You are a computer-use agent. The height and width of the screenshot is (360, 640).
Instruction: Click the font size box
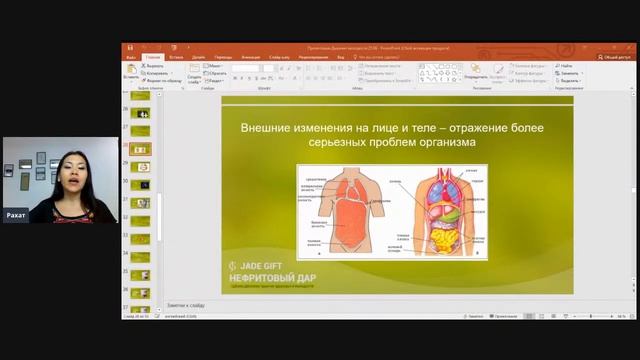[269, 68]
